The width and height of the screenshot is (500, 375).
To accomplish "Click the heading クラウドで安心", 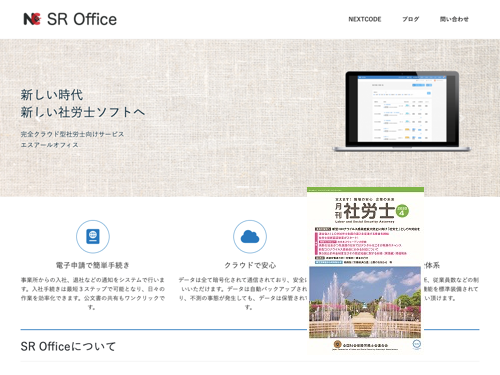I will pyautogui.click(x=250, y=265).
